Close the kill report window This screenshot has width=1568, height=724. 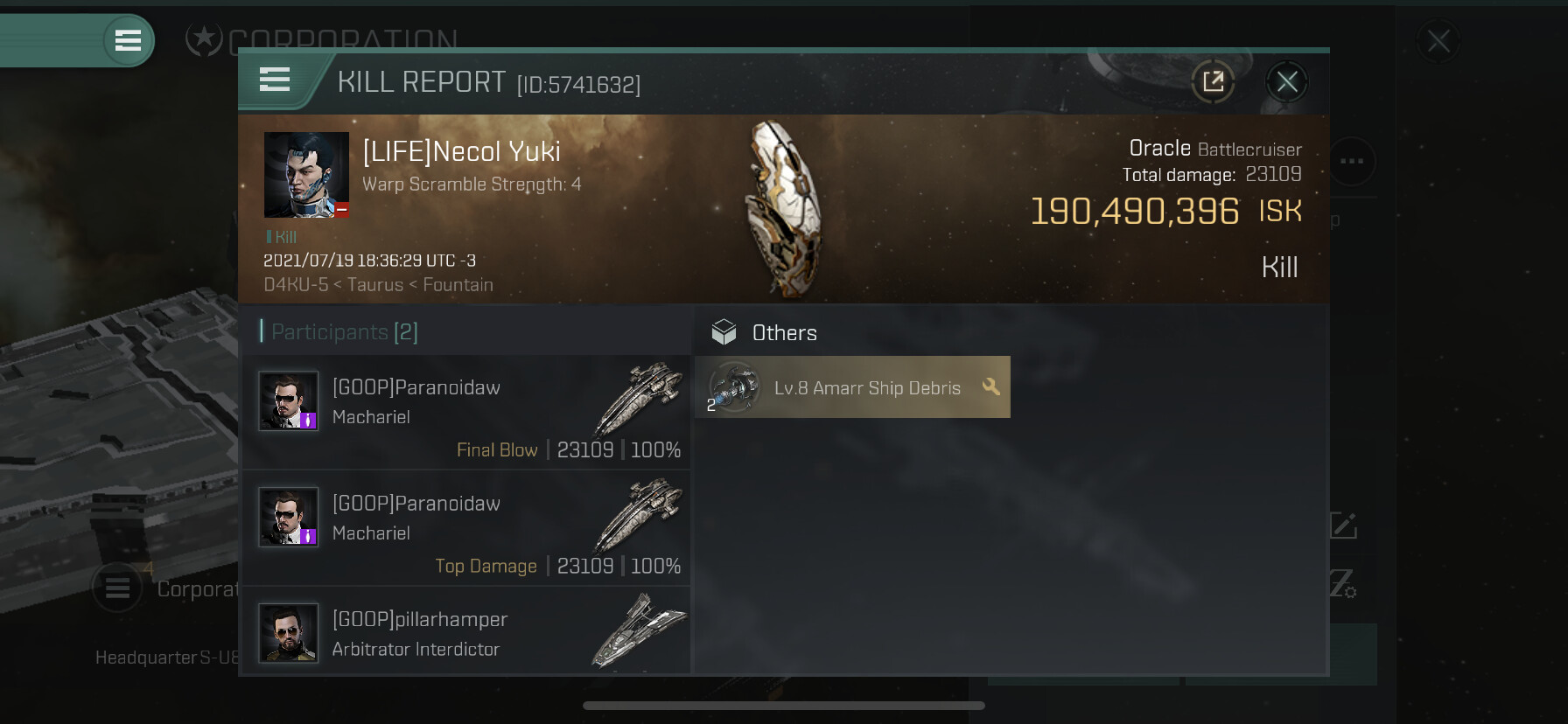[1286, 82]
